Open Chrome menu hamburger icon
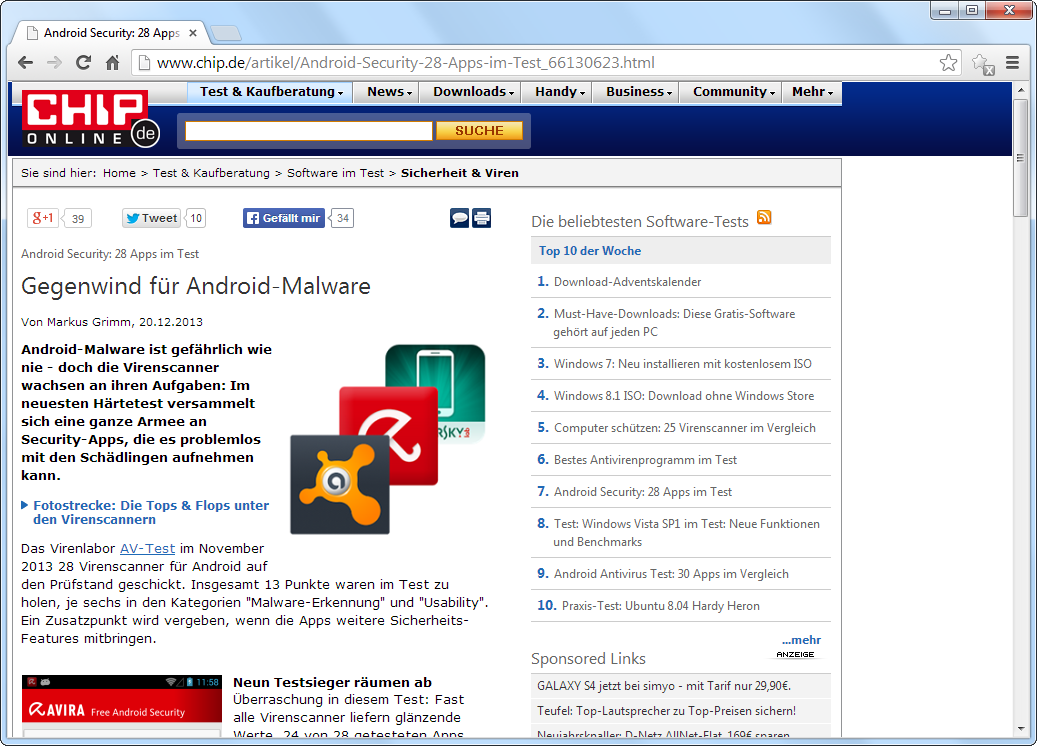1037x746 pixels. point(1013,63)
